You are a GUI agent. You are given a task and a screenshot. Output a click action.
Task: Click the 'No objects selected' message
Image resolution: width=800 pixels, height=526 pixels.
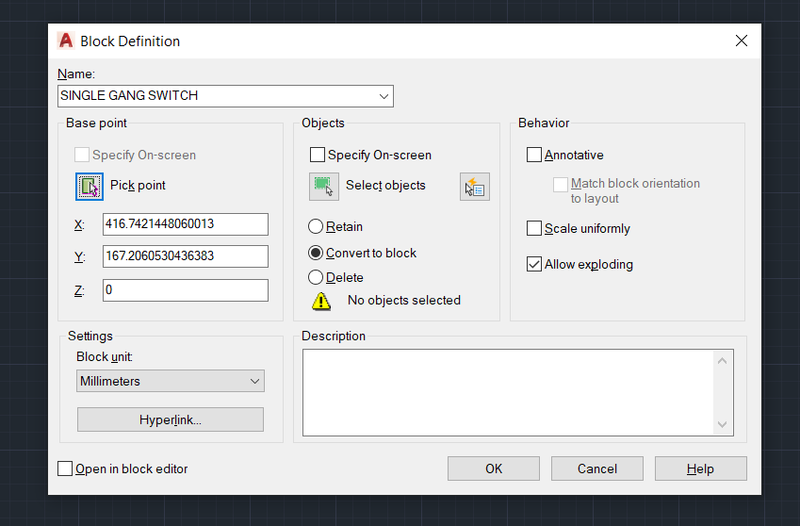(404, 300)
